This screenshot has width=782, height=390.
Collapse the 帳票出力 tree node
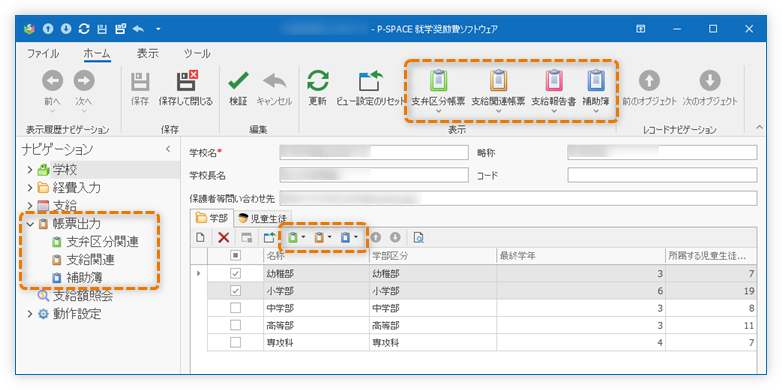coord(30,224)
